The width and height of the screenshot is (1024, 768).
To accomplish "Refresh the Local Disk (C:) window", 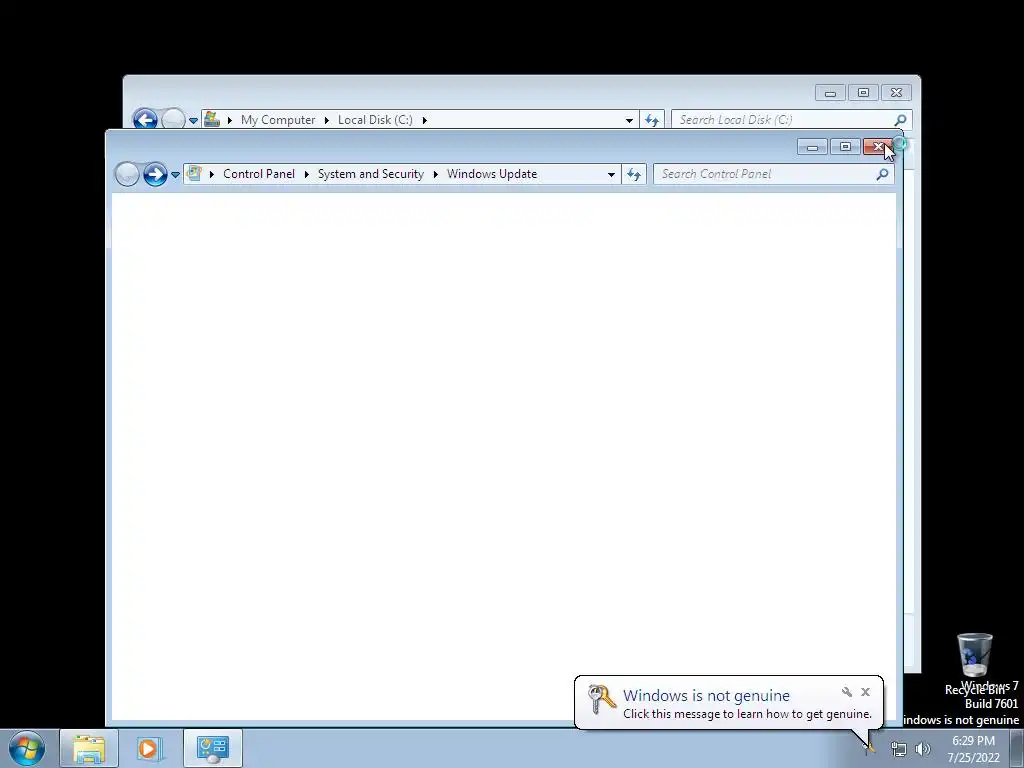I will (x=652, y=120).
